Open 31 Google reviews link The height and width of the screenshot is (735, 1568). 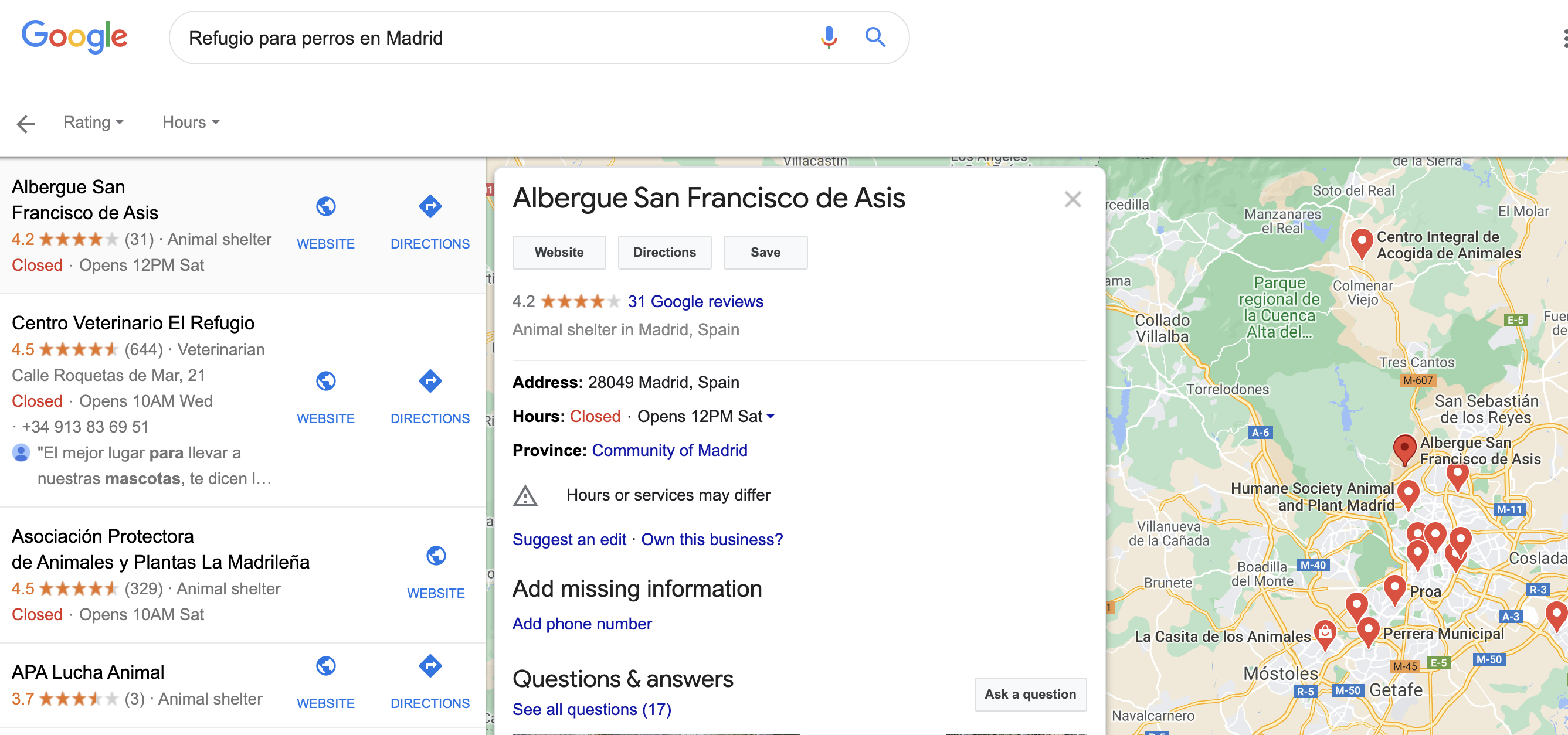pos(695,302)
